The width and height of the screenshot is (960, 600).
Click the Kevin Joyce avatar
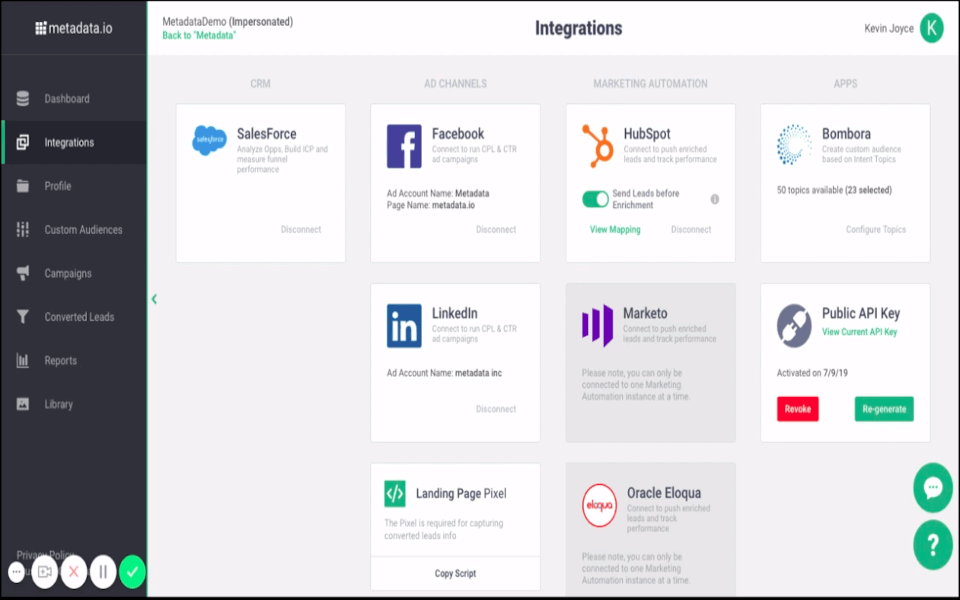click(x=931, y=28)
